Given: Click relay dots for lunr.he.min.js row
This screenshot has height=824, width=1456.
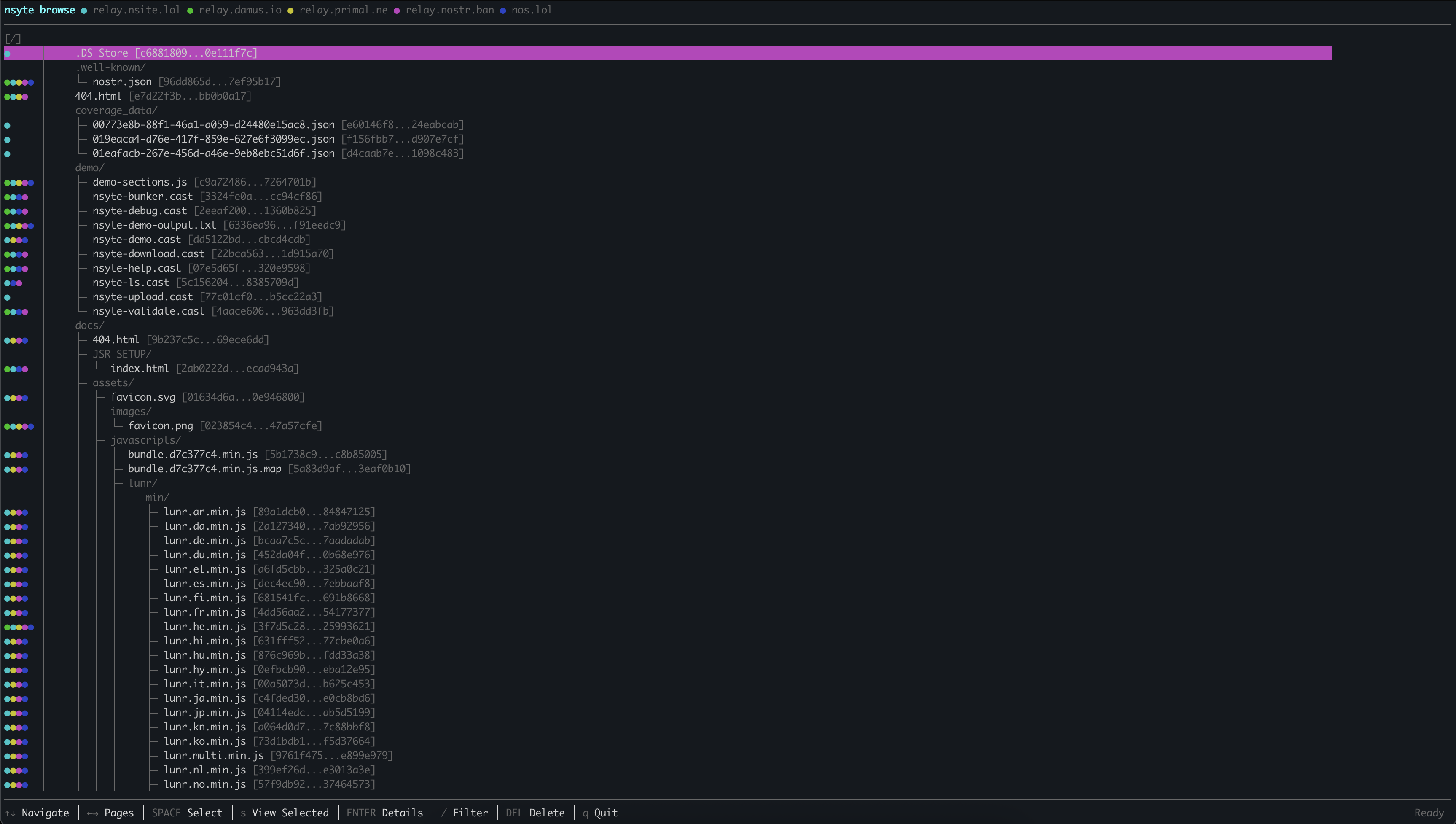Looking at the screenshot, I should (x=19, y=627).
